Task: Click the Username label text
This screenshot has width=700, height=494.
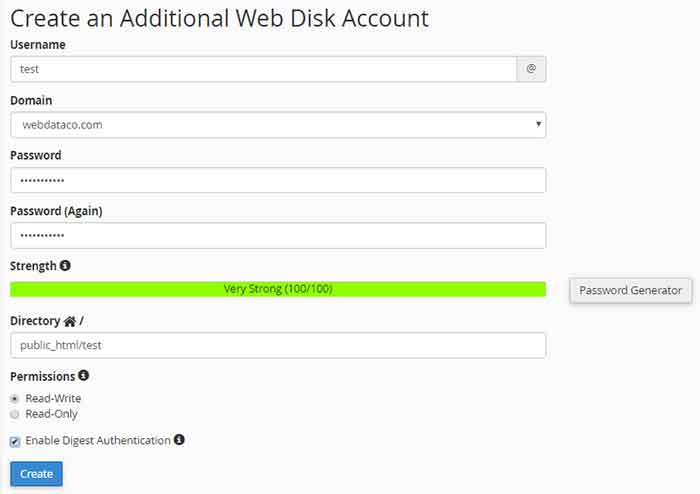Action: [38, 45]
